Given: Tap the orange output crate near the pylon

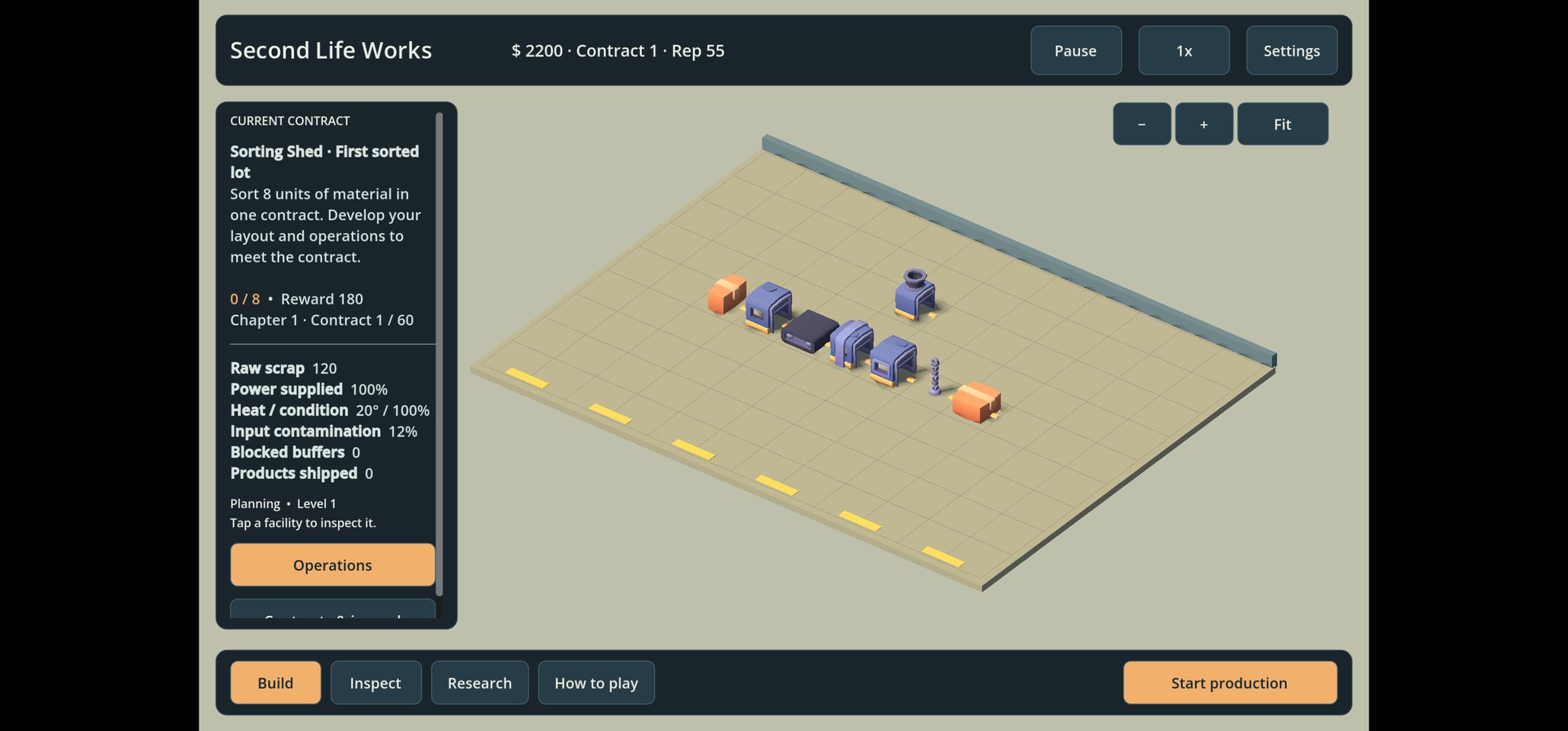Looking at the screenshot, I should tap(976, 402).
